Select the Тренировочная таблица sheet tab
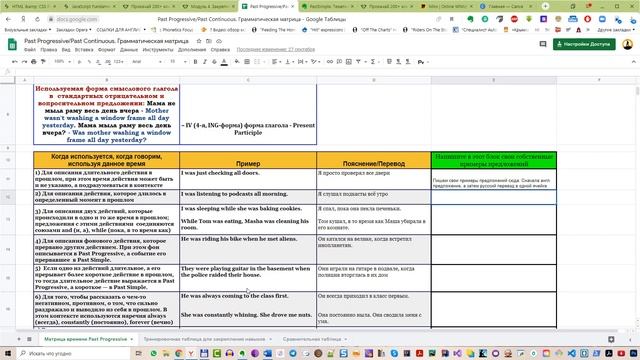Viewport: 640px width, 360px height. 207,339
